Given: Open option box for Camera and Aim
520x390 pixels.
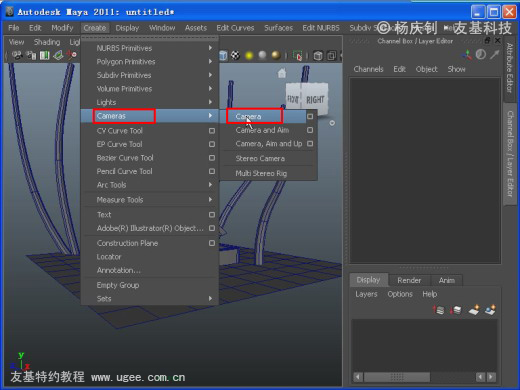Looking at the screenshot, I should [x=310, y=130].
